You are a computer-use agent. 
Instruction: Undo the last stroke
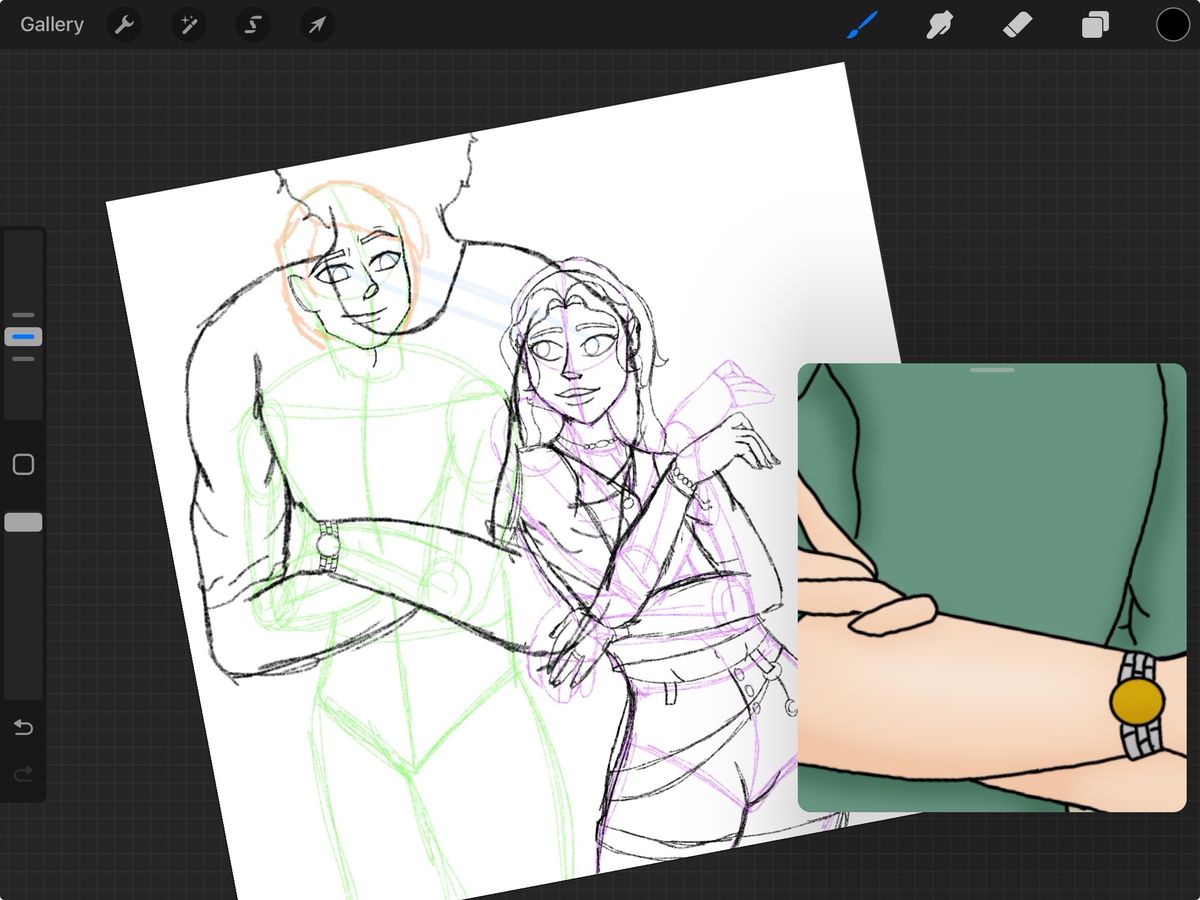tap(23, 727)
